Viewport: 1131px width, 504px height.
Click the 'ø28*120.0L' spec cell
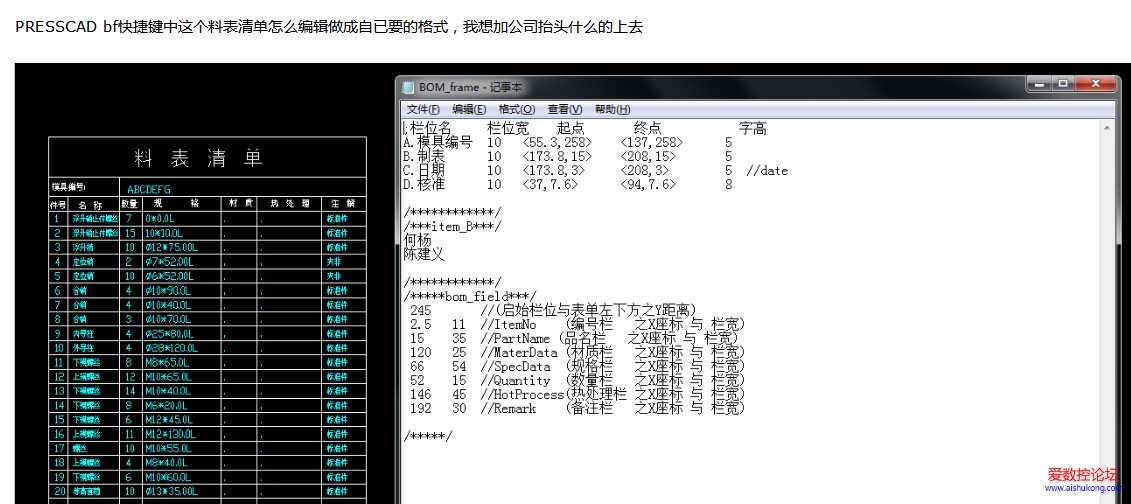171,348
